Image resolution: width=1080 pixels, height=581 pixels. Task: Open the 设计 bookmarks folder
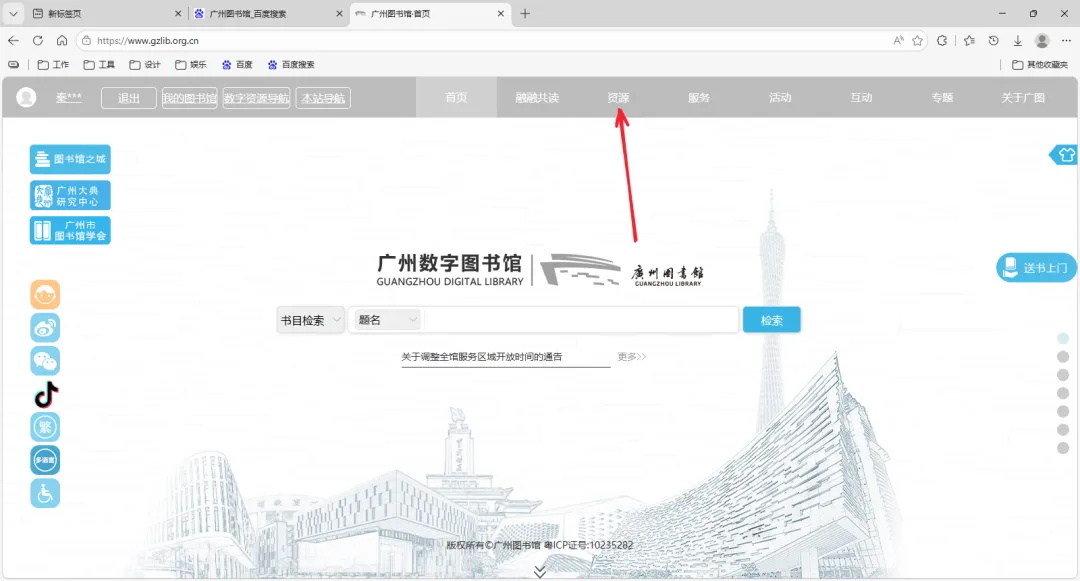pos(145,65)
